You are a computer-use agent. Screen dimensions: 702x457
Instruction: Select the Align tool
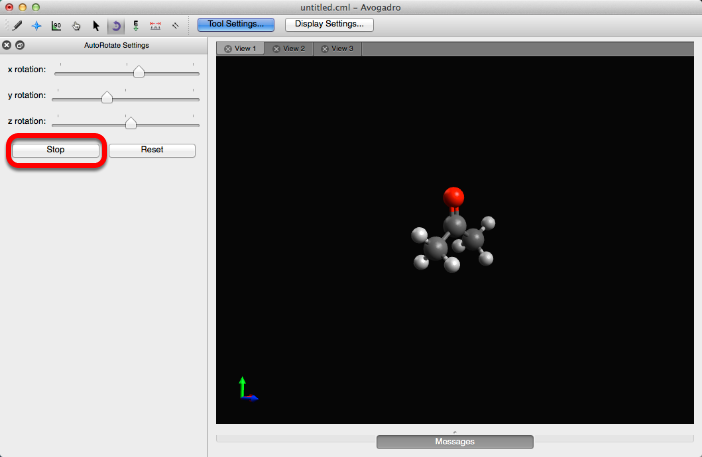click(175, 25)
